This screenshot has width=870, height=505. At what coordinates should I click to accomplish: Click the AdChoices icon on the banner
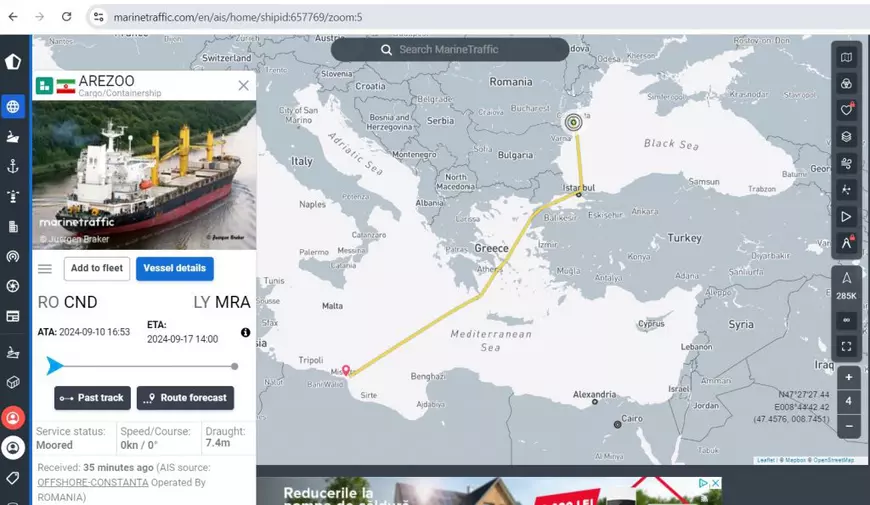pos(703,483)
